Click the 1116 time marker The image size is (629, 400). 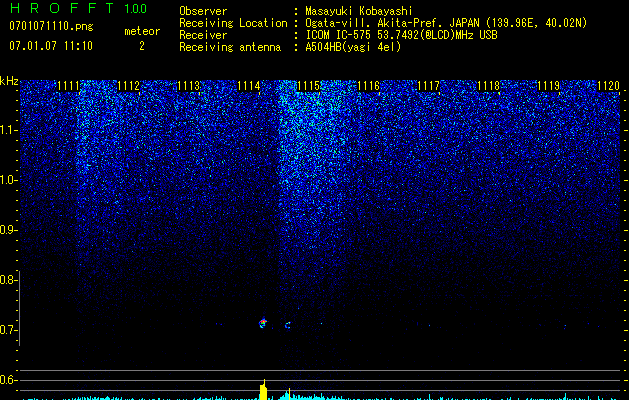click(x=368, y=86)
